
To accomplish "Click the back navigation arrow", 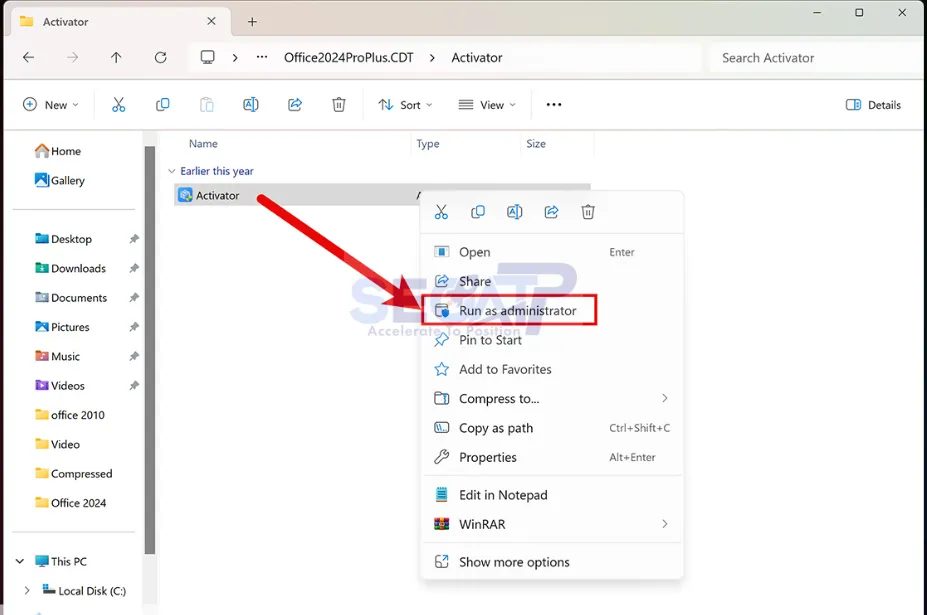I will coord(28,57).
